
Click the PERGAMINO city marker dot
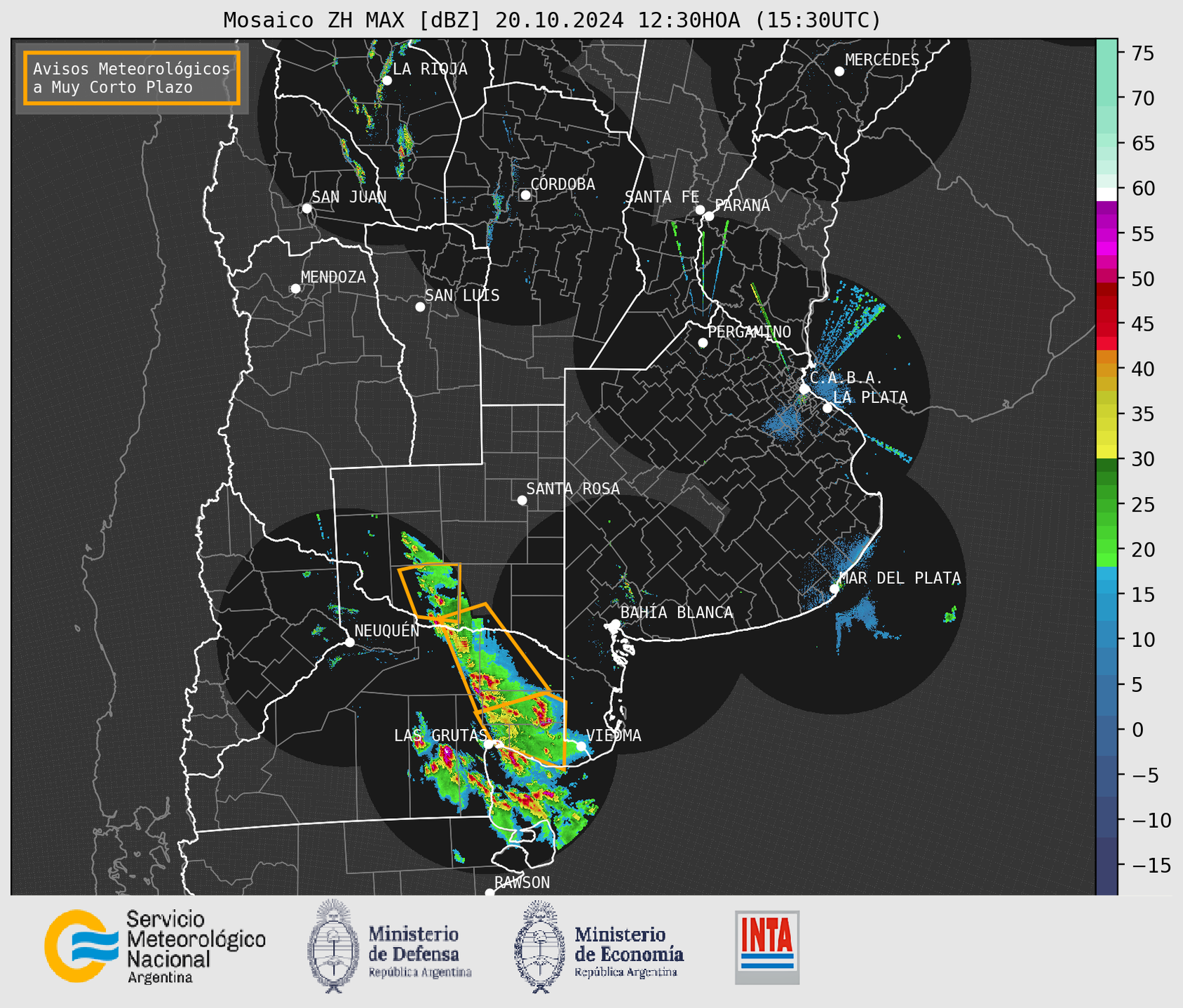click(x=703, y=343)
